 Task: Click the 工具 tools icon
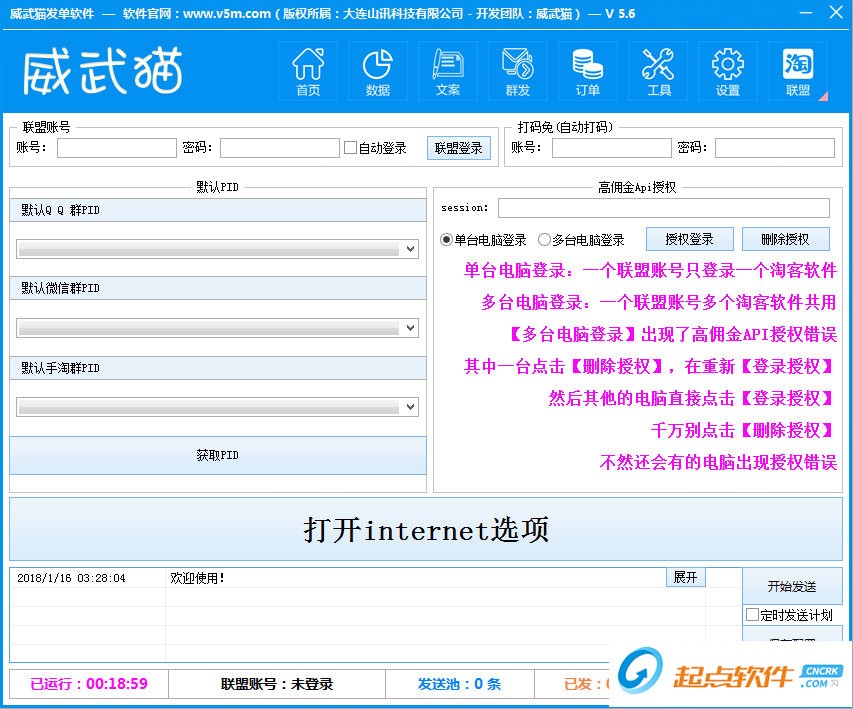[x=657, y=70]
